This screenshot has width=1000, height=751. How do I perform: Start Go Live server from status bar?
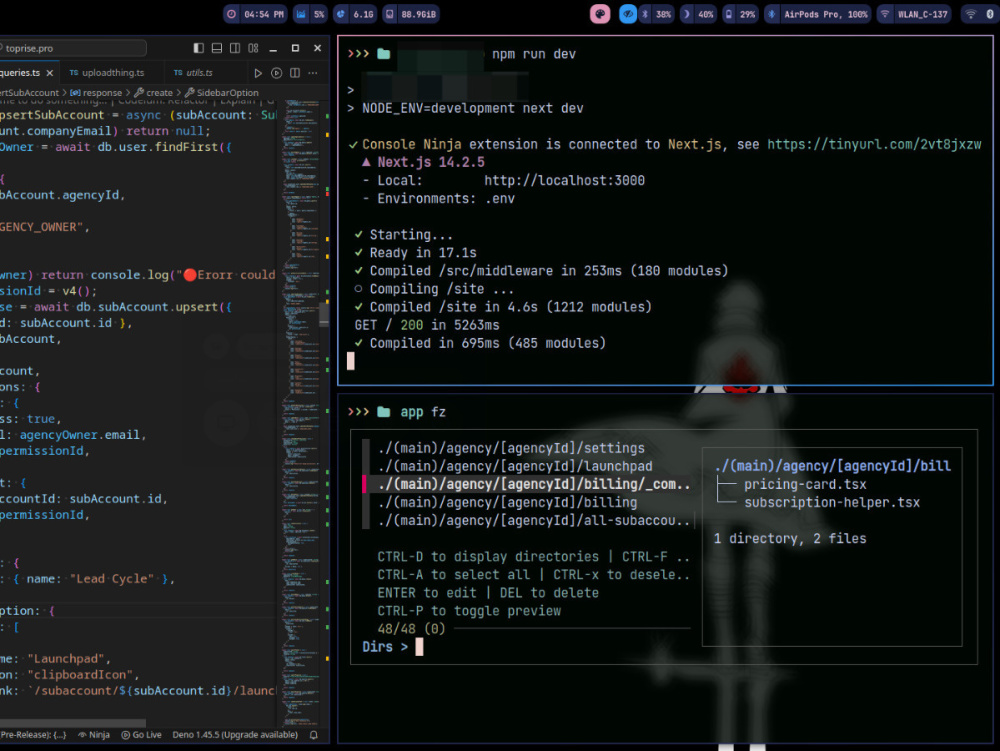coord(142,734)
